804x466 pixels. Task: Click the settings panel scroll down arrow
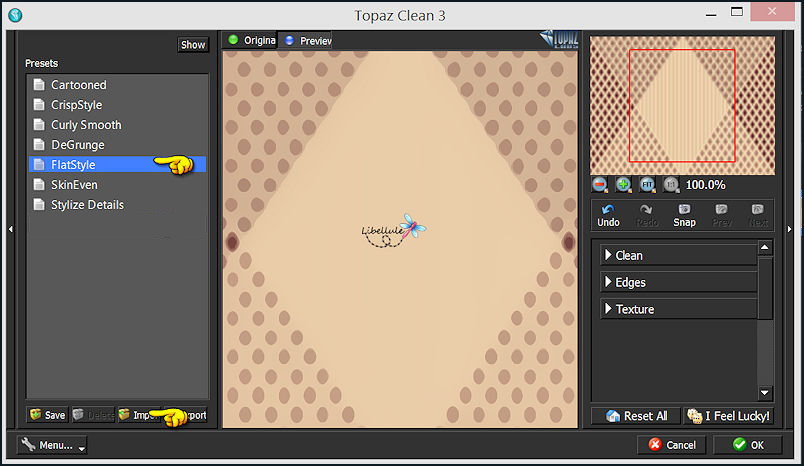coord(765,393)
